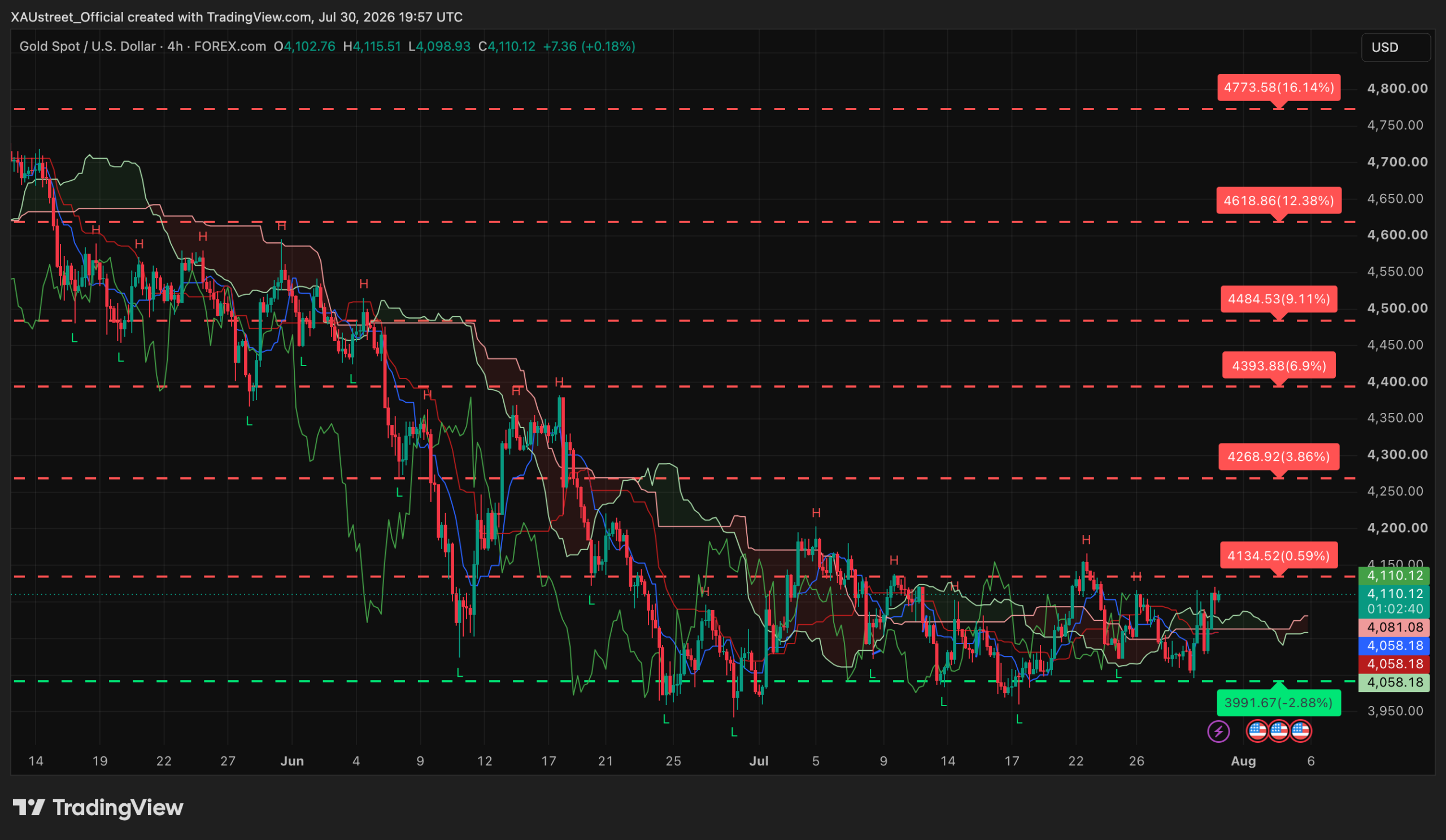
Task: Select the 4134.52(0.59%) level label
Action: pyautogui.click(x=1279, y=556)
